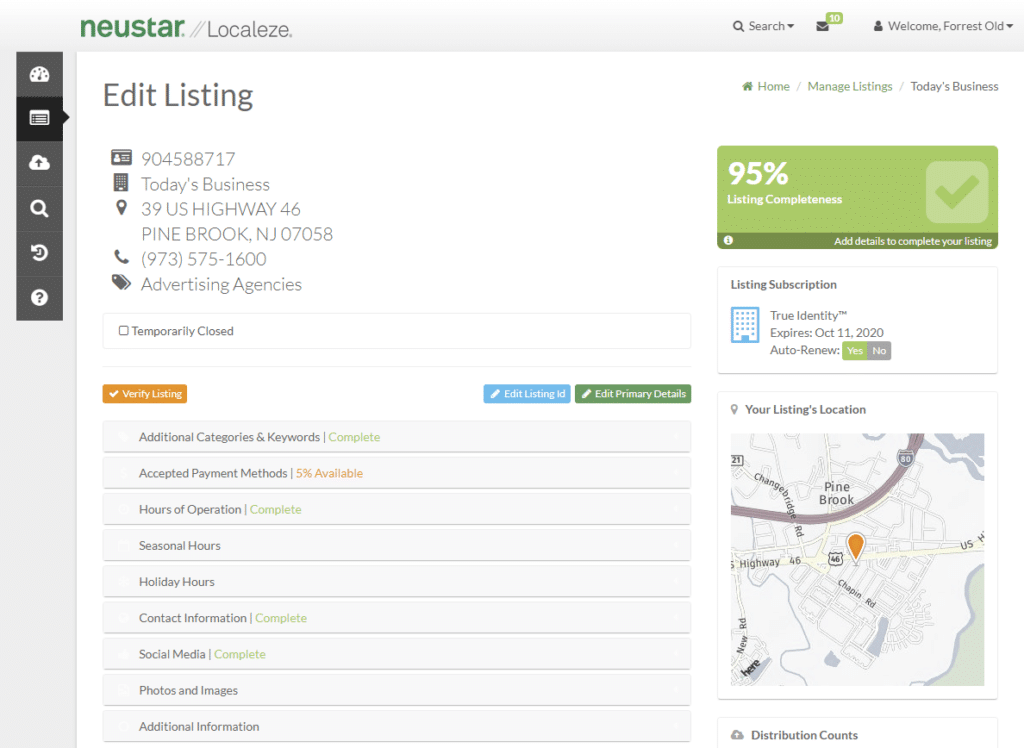Click the home icon in breadcrumb
1024x748 pixels.
(748, 86)
